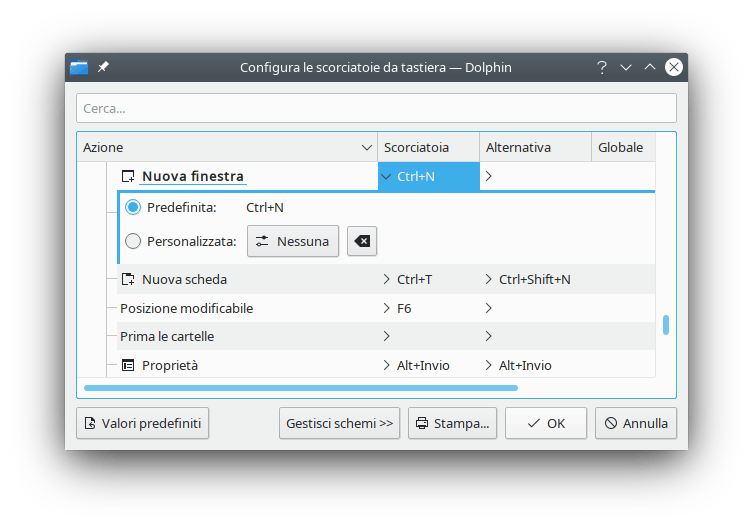This screenshot has height=527, width=753.
Task: Click the Dolphin folder icon in title bar
Action: [x=79, y=67]
